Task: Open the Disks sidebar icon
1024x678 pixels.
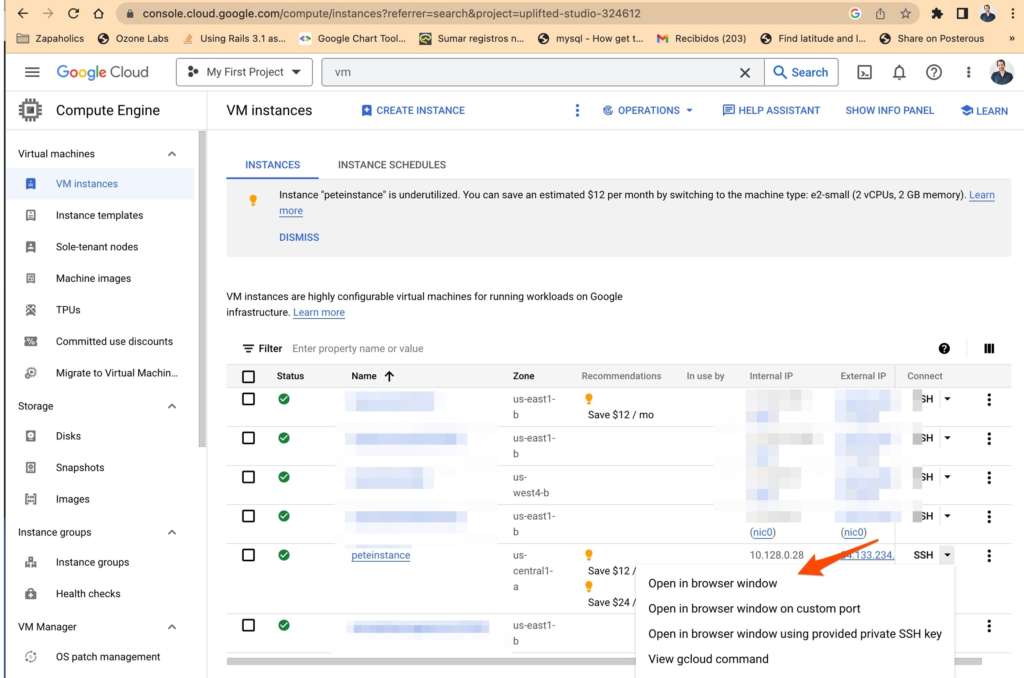Action: (x=31, y=436)
